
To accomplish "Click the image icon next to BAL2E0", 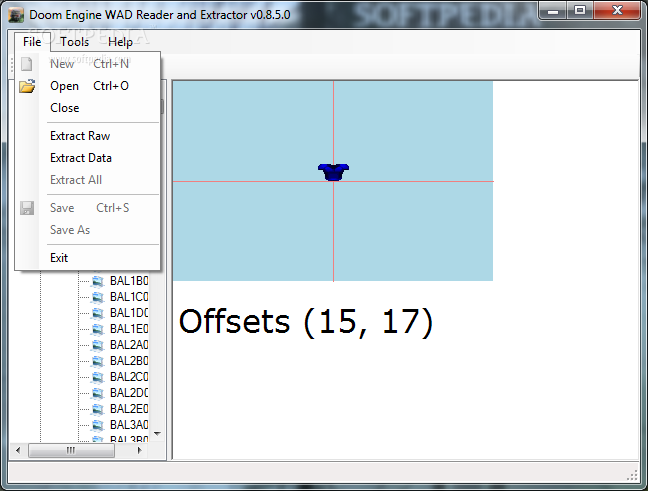I will pos(98,409).
